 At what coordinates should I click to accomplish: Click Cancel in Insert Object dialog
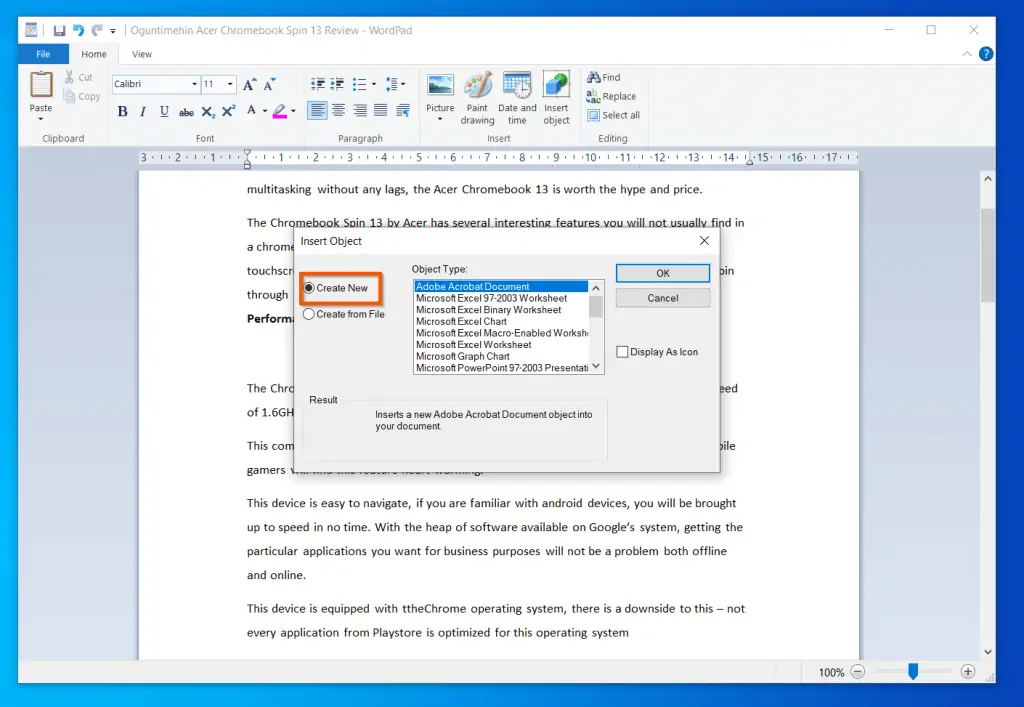coord(662,298)
